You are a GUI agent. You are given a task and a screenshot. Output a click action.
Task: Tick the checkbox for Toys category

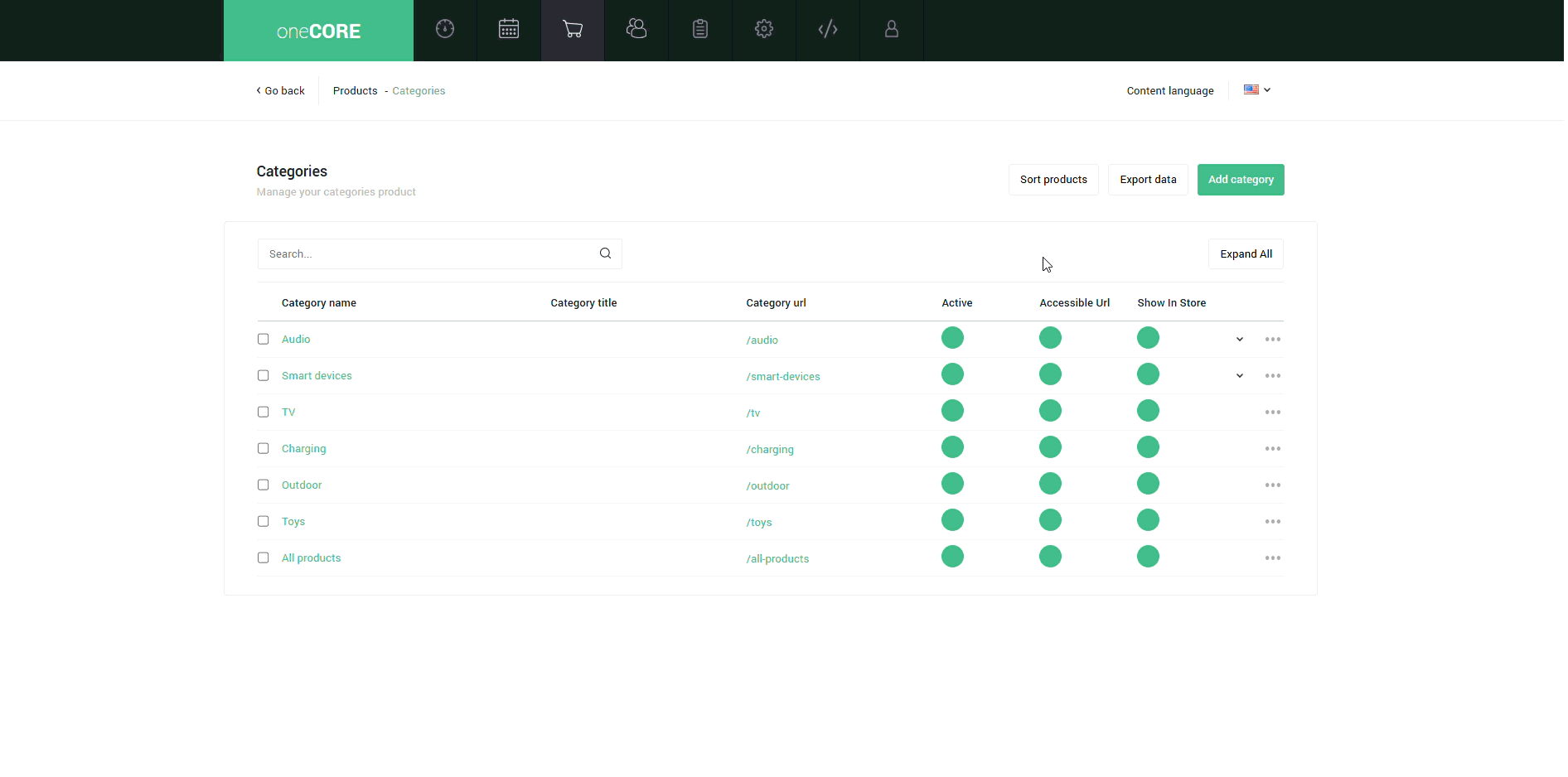[x=264, y=521]
